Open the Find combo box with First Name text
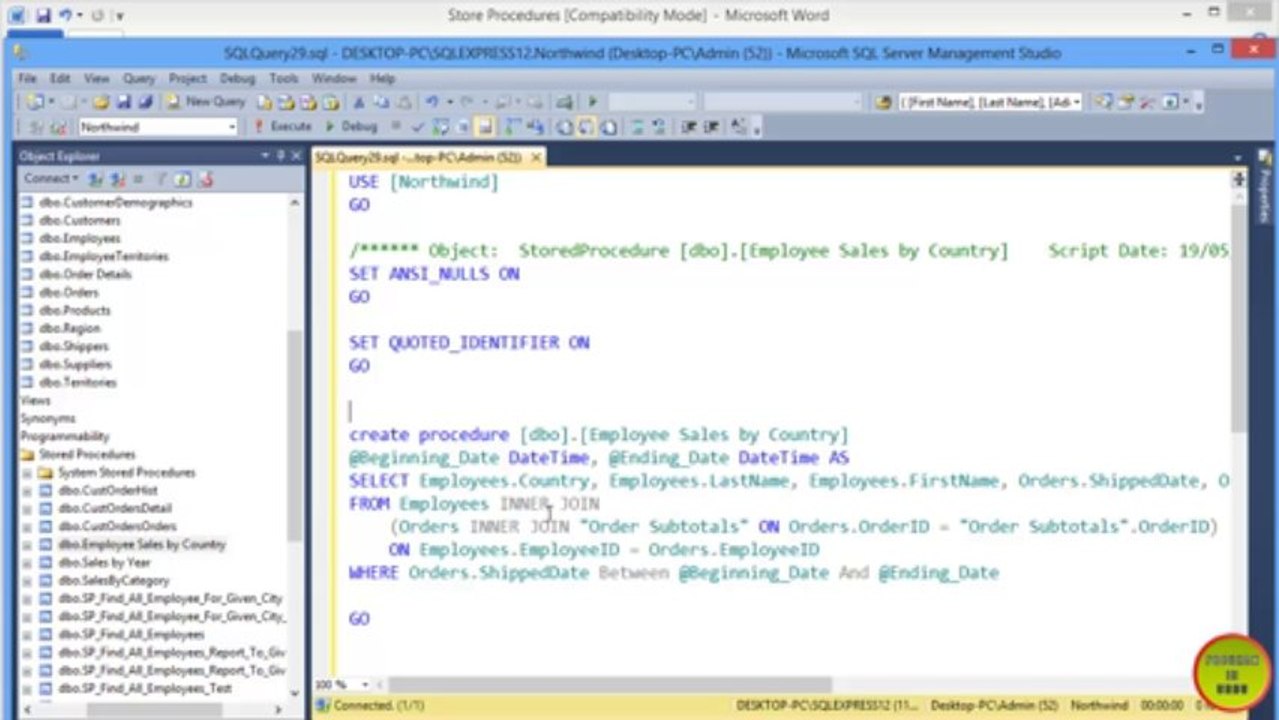This screenshot has width=1279, height=720. click(x=990, y=102)
